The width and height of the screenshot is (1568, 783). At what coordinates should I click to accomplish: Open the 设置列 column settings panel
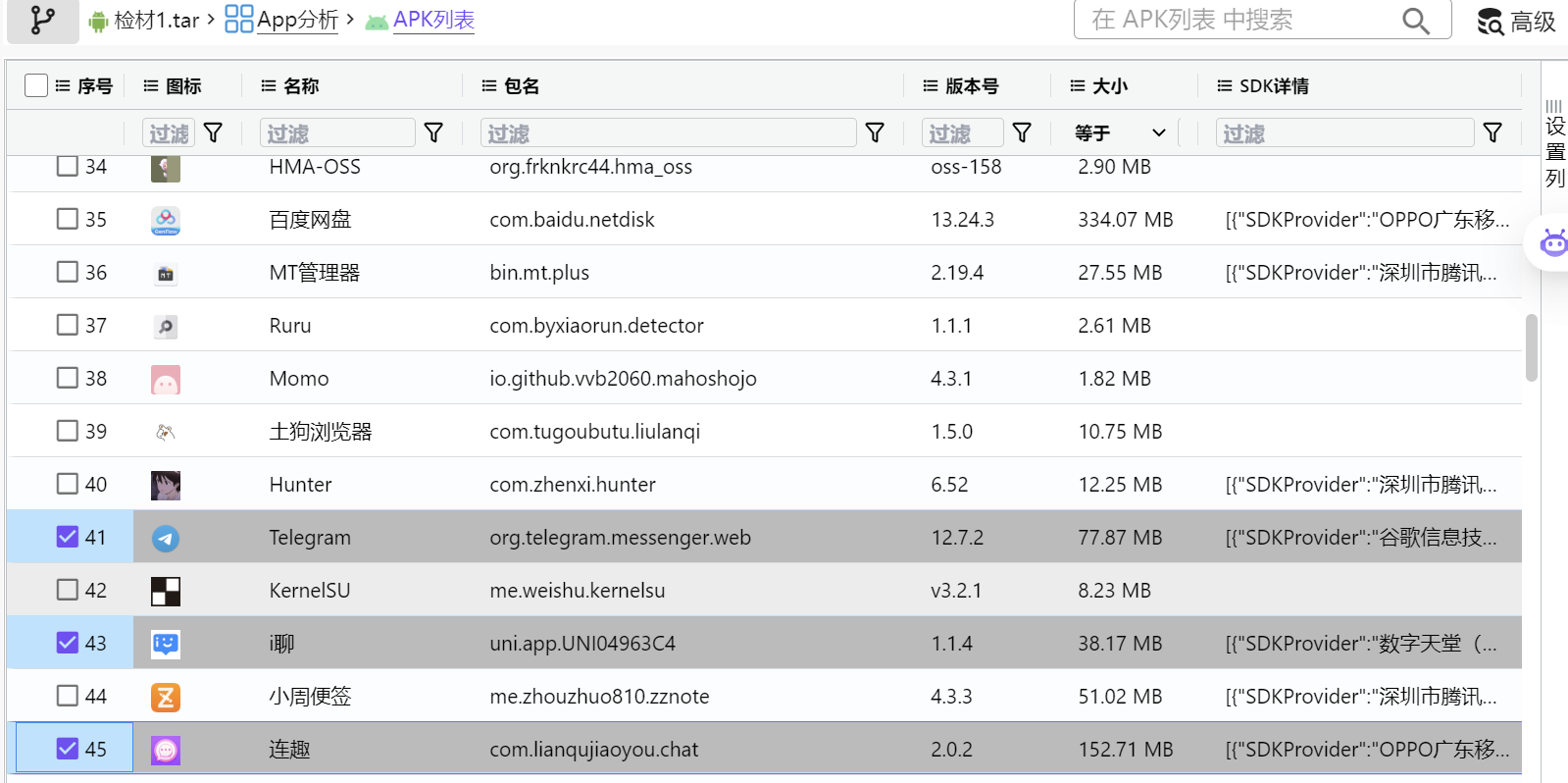[1554, 144]
